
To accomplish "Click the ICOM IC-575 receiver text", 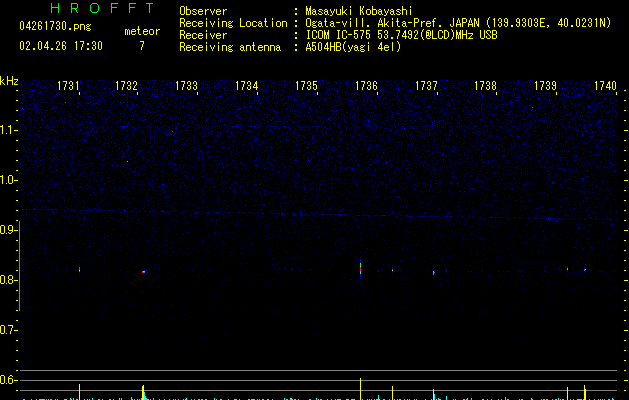I will pyautogui.click(x=401, y=35).
